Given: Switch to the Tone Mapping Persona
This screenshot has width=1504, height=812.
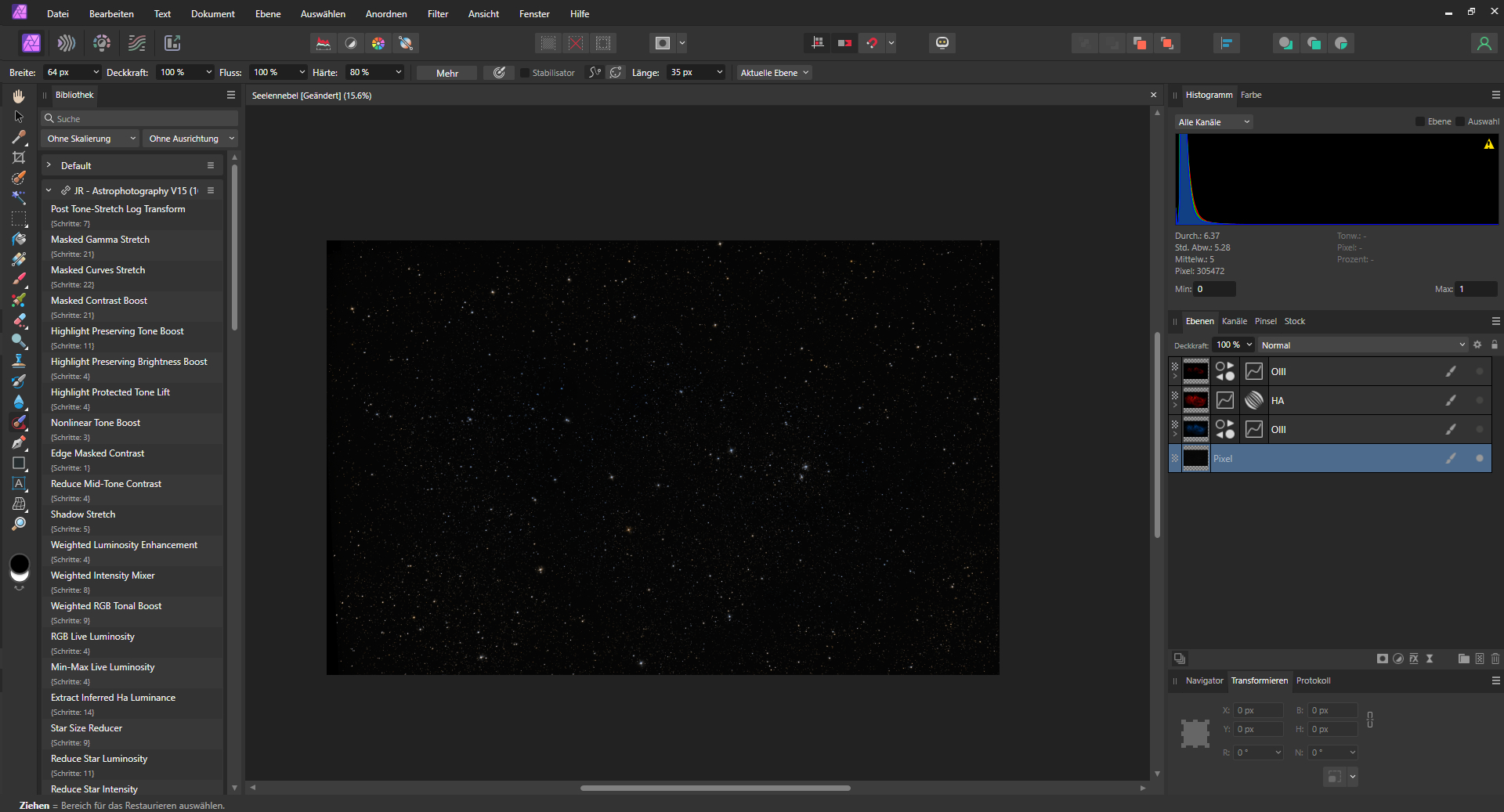Looking at the screenshot, I should (137, 43).
